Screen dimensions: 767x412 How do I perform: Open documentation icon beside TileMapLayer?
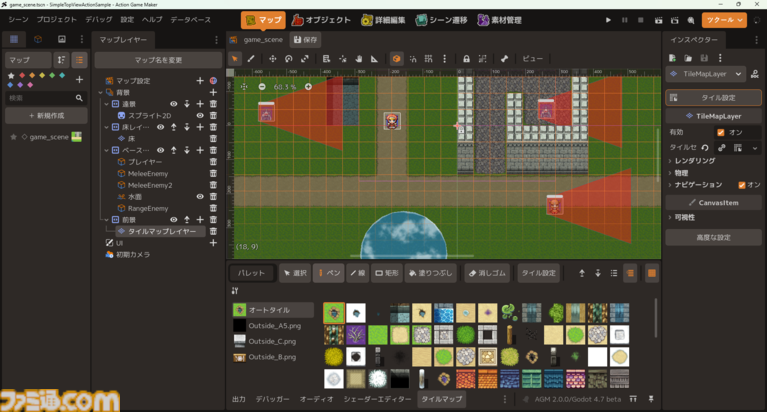tap(755, 74)
